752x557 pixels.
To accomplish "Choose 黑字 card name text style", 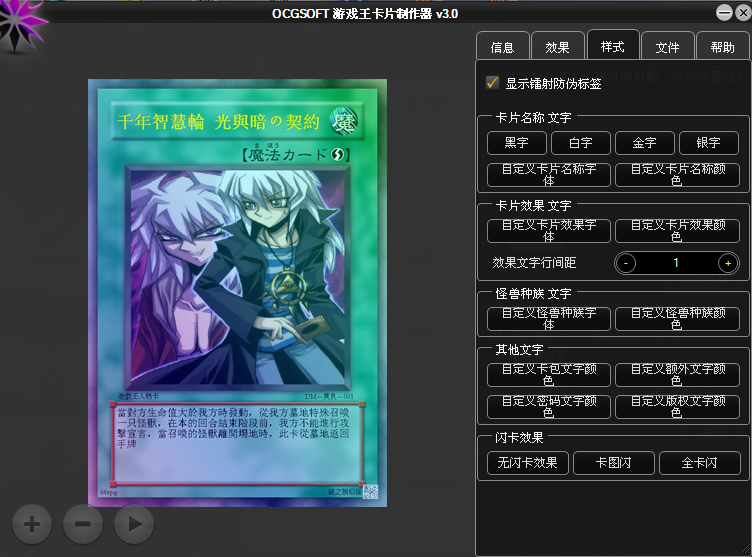I will pyautogui.click(x=517, y=143).
